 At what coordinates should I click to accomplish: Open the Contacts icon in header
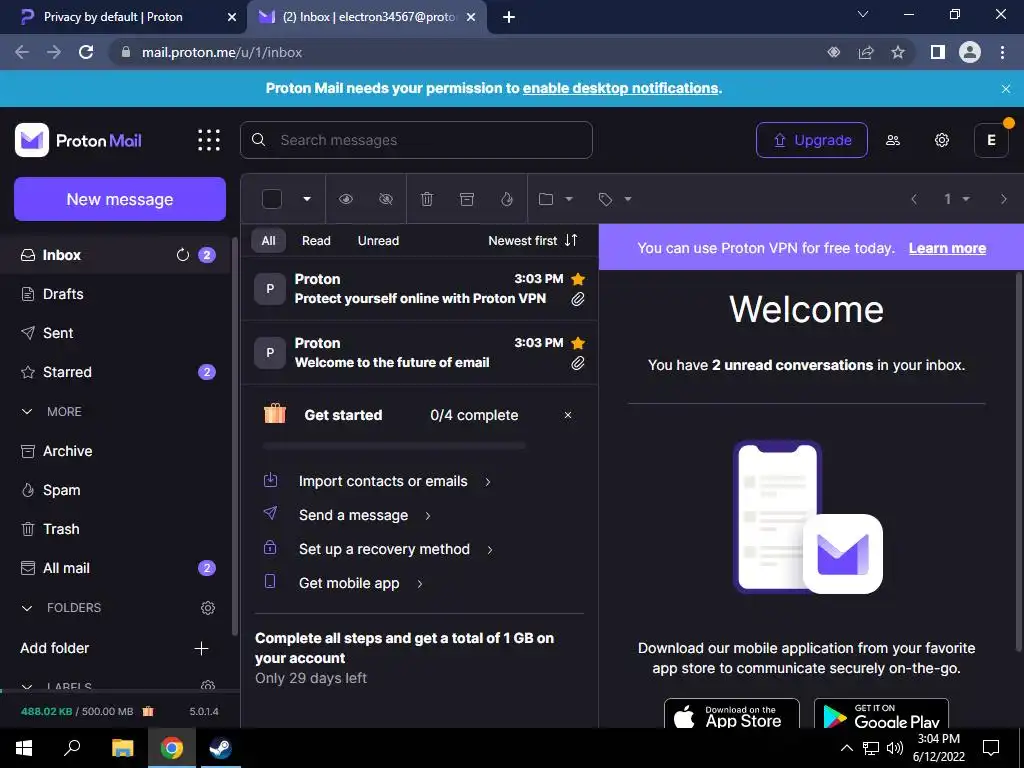pyautogui.click(x=893, y=140)
